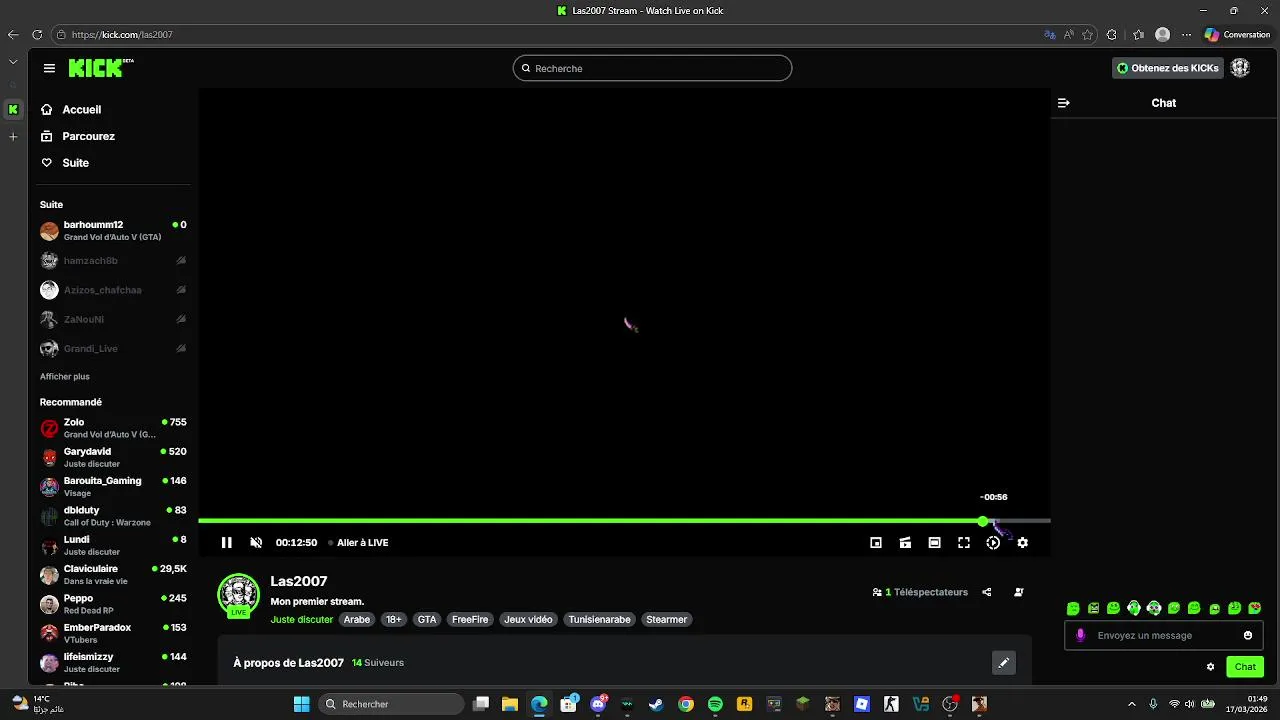Open hamzach8b offline channel

[x=113, y=261]
